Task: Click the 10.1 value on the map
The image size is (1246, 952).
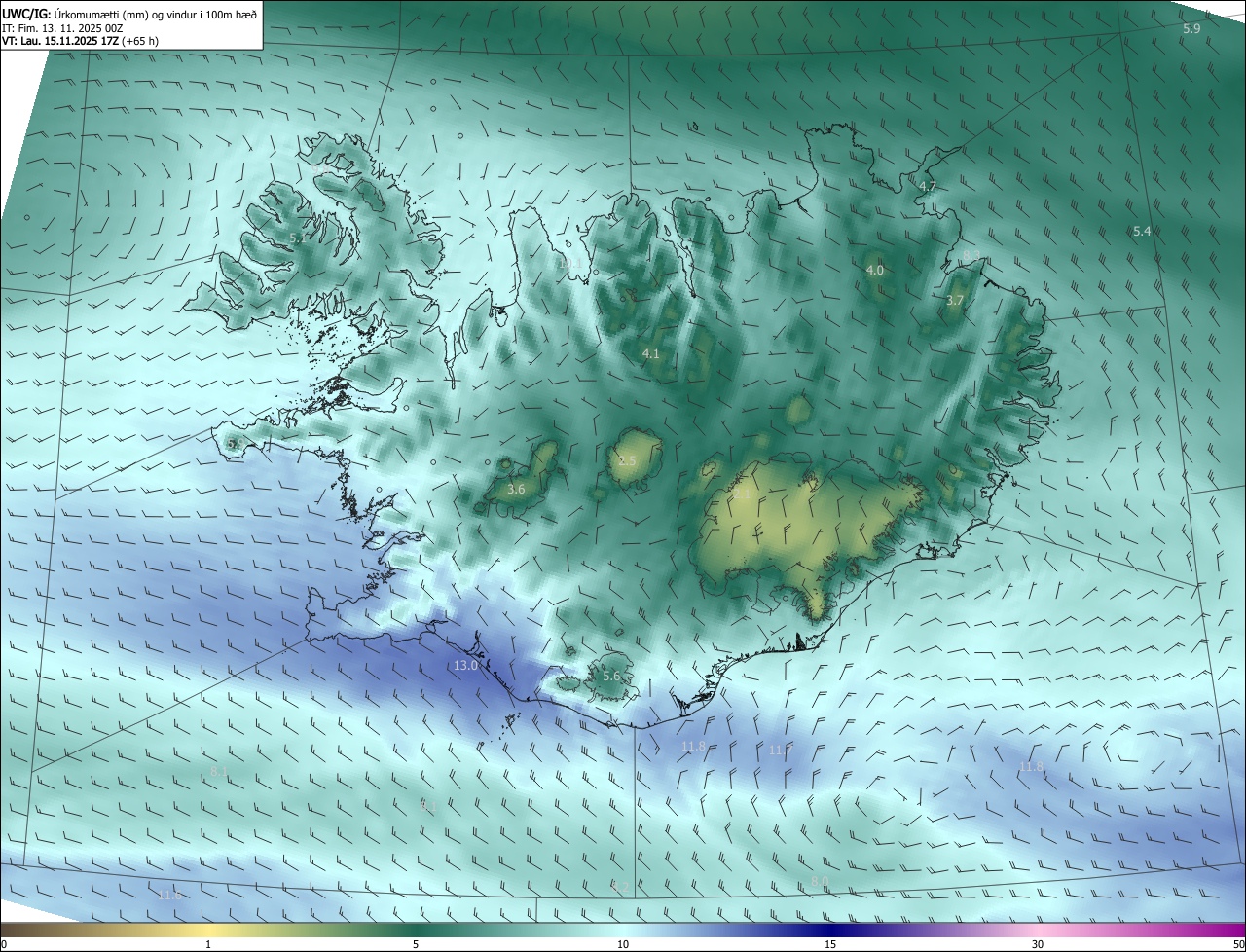Action: point(570,263)
